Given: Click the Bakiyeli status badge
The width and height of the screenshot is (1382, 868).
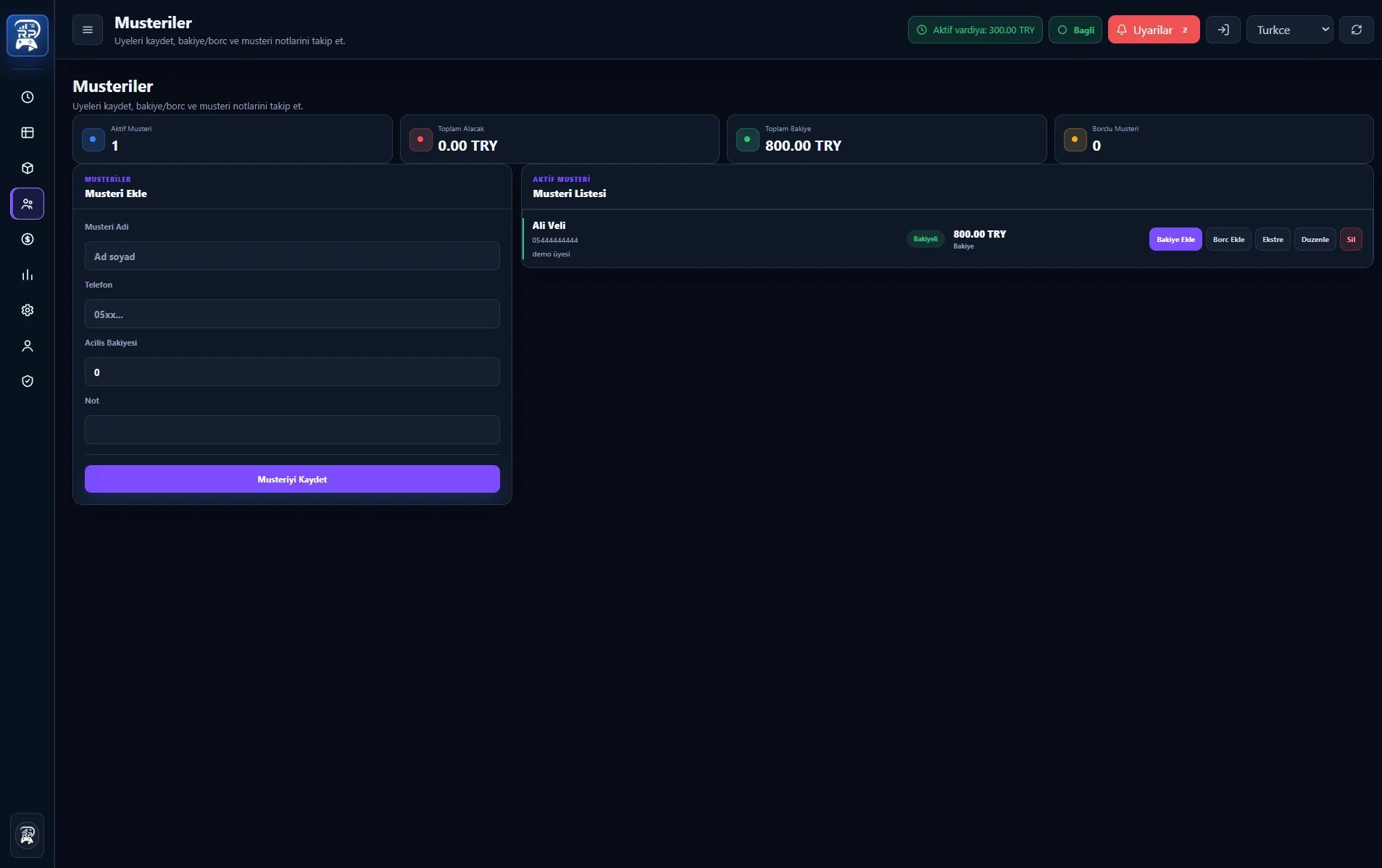Looking at the screenshot, I should [925, 239].
